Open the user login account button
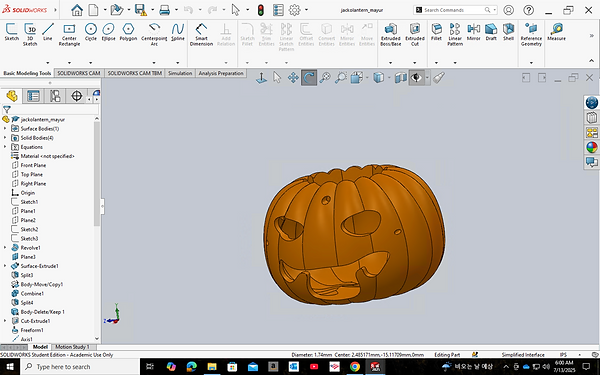 pos(509,10)
